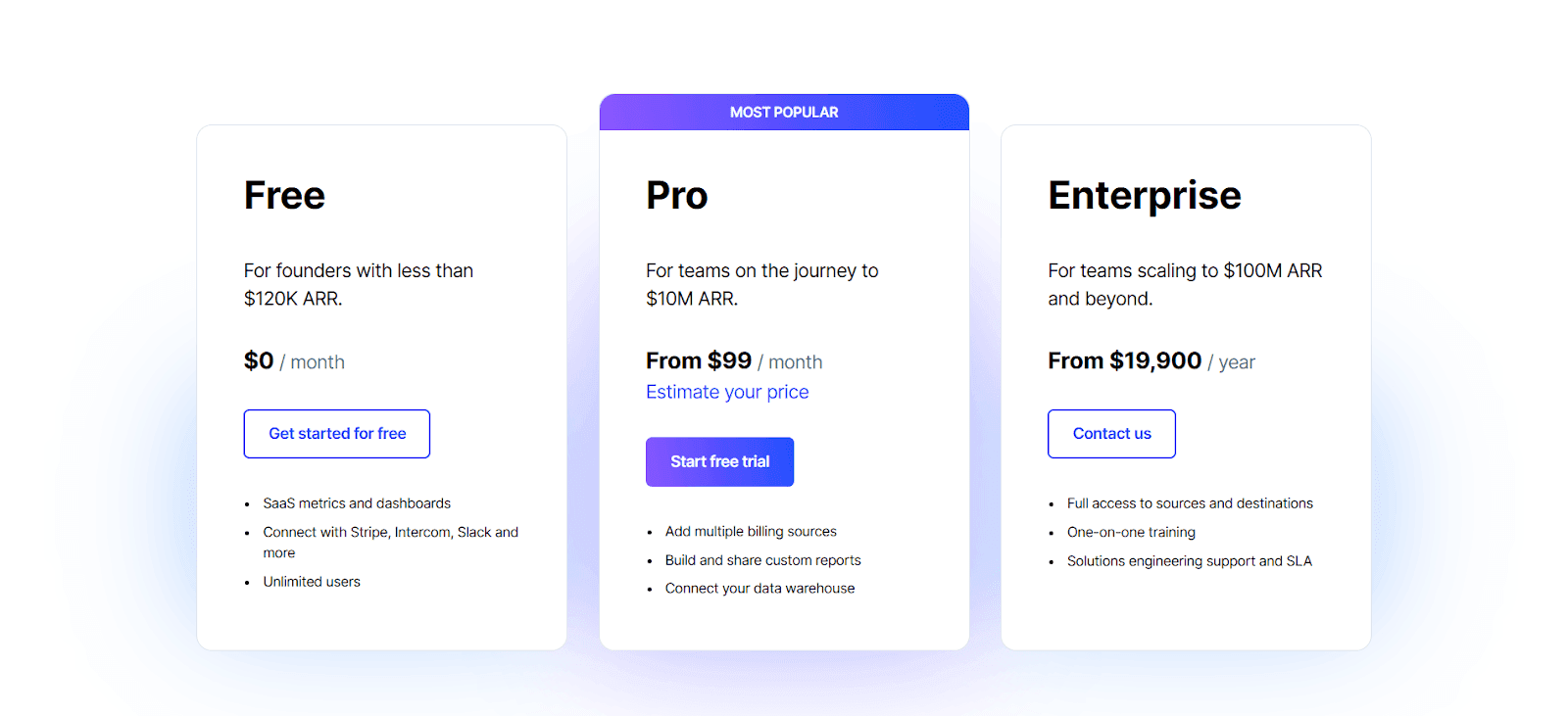1568x716 pixels.
Task: Select the Enterprise plan heading
Action: click(x=1144, y=195)
